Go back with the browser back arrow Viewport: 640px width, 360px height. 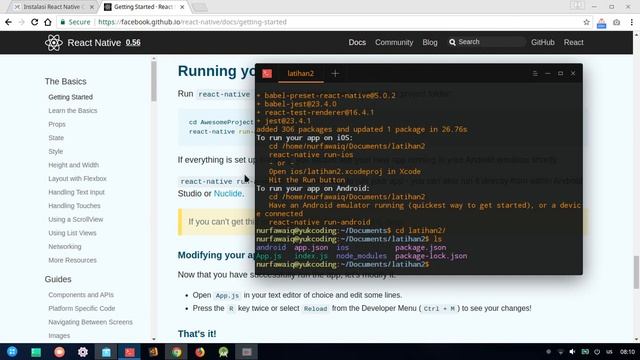[8, 22]
